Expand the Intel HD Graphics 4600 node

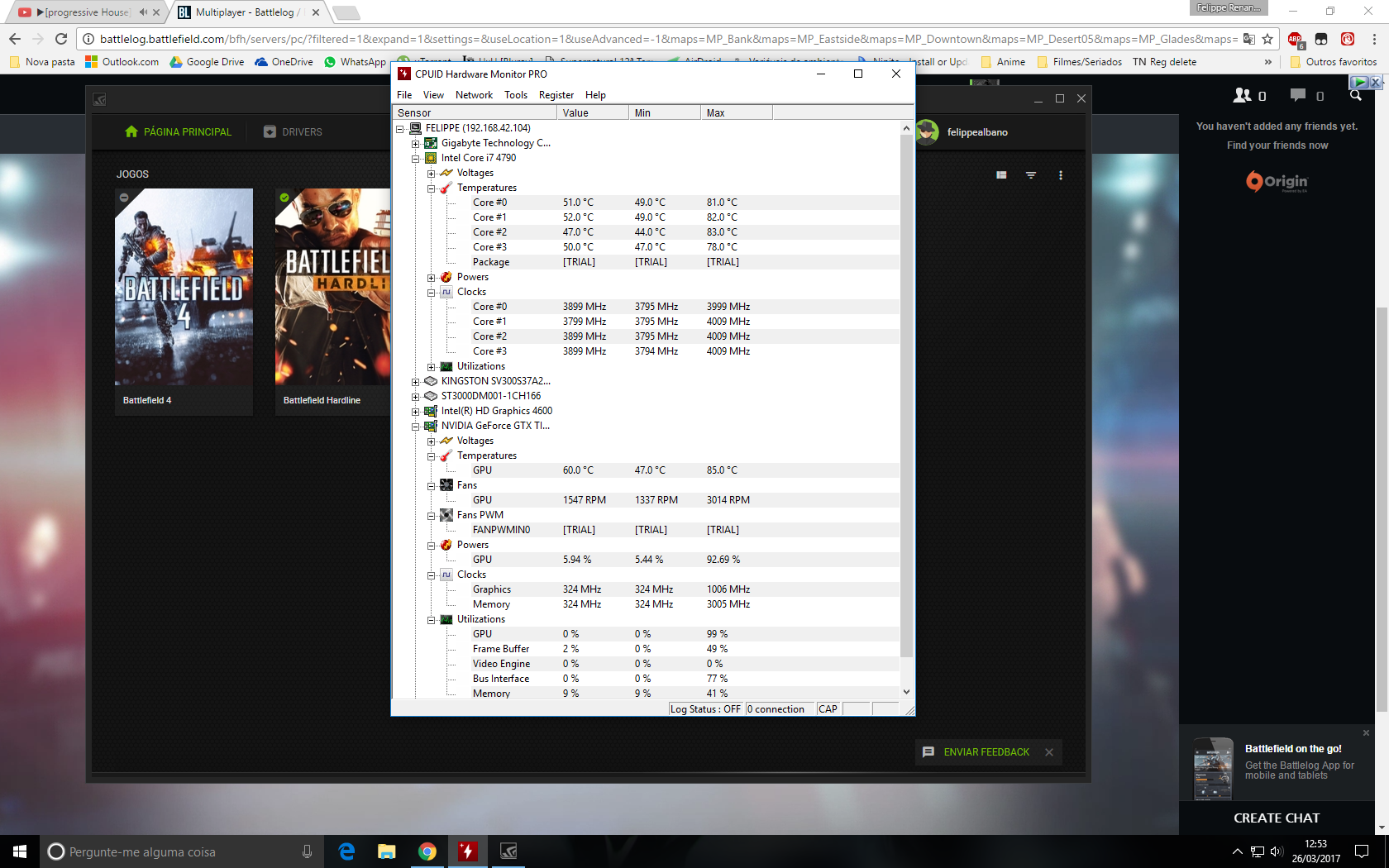416,412
